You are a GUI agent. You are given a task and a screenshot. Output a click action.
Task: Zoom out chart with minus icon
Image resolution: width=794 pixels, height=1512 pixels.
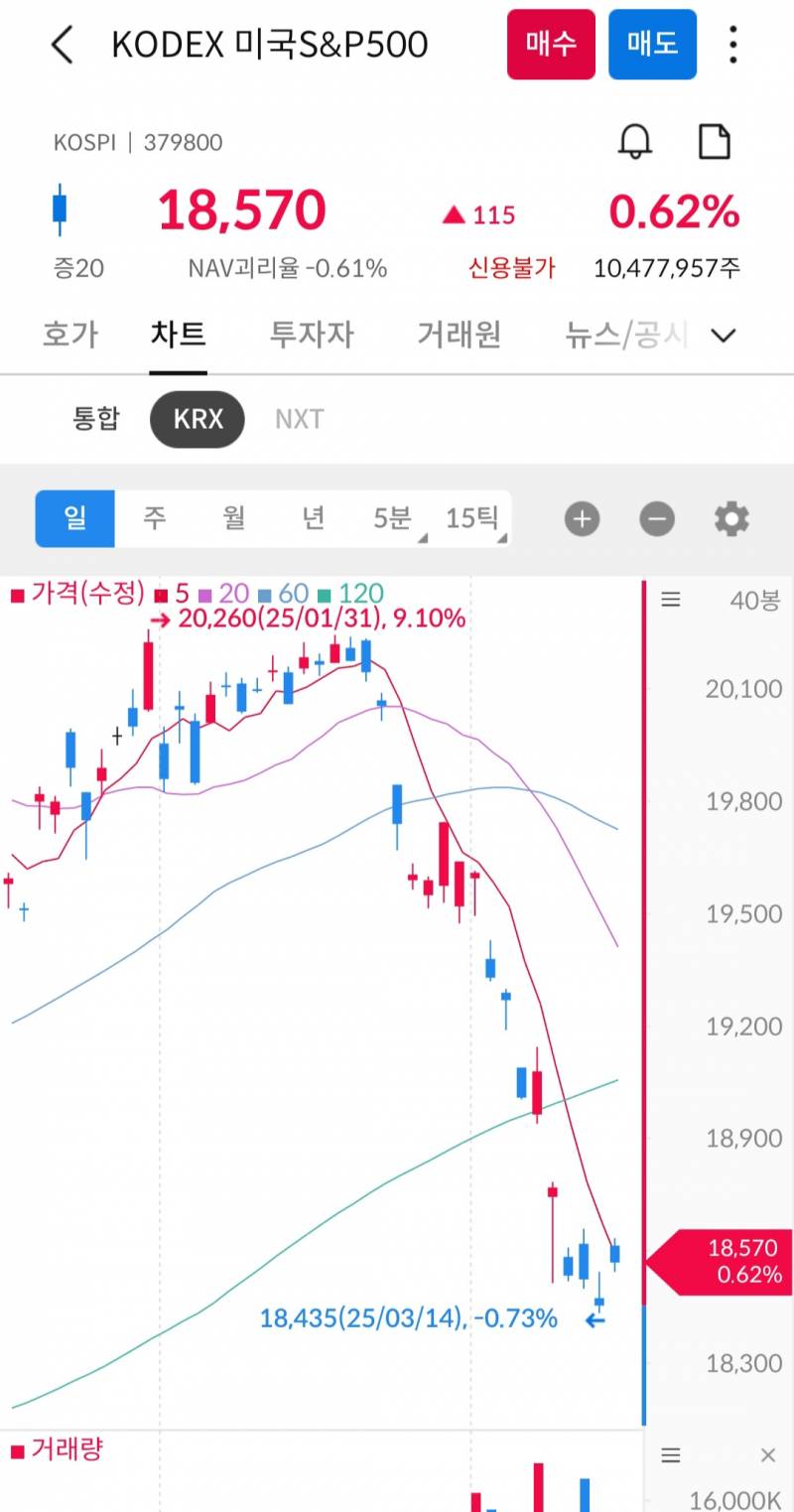click(x=657, y=518)
